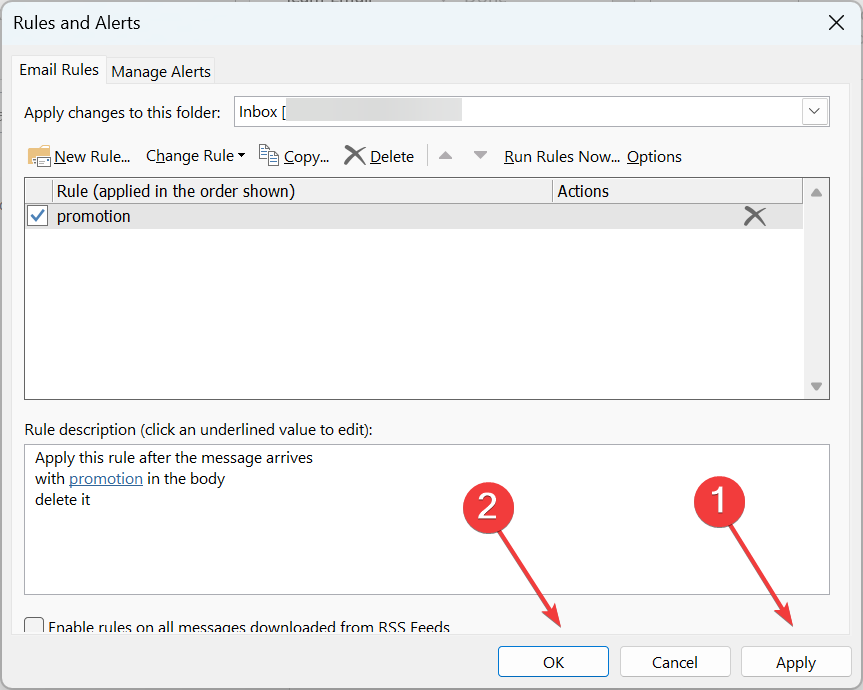Open rule Options
Viewport: 863px width, 690px height.
point(654,157)
